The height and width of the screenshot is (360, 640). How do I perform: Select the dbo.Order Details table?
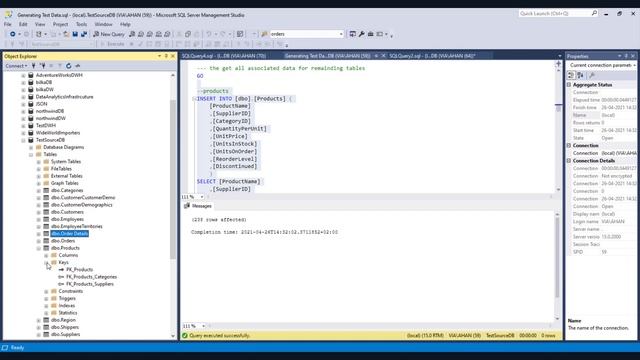pos(69,234)
